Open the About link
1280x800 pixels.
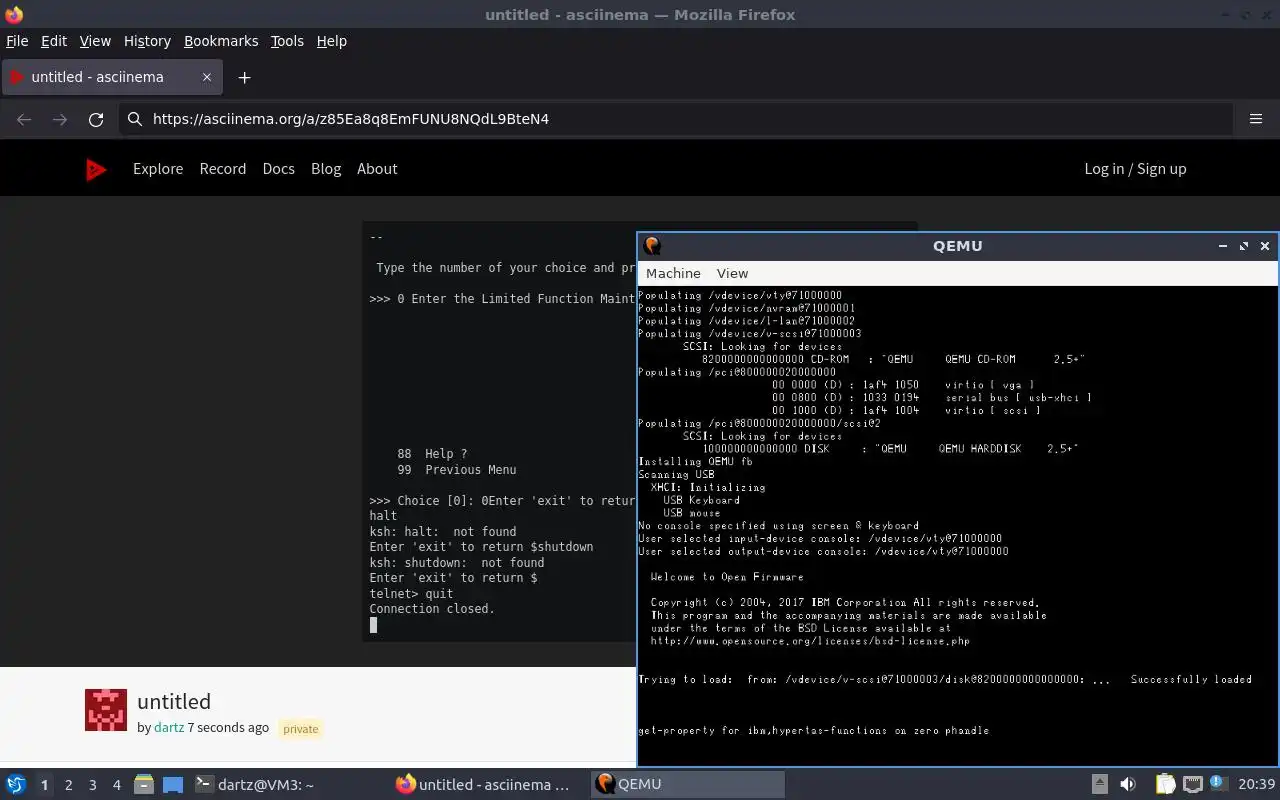click(x=377, y=169)
